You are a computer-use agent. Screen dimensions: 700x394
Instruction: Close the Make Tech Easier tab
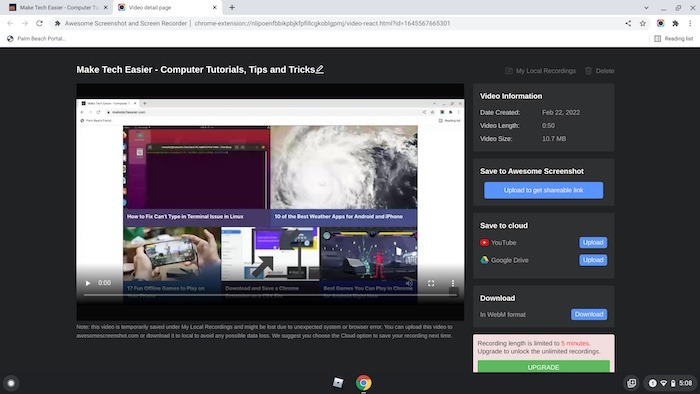tap(105, 8)
